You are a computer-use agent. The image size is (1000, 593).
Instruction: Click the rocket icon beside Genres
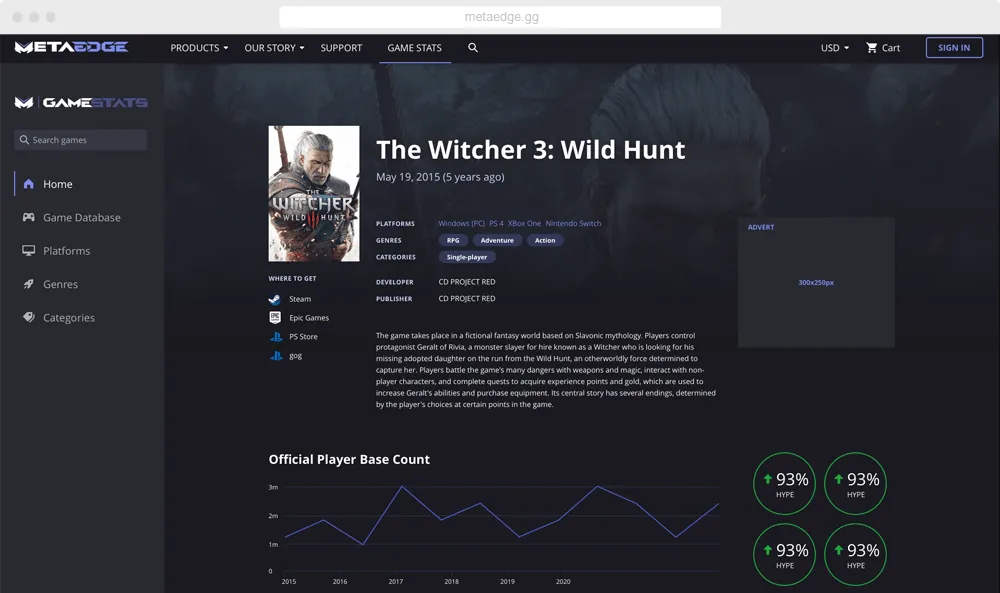[x=29, y=284]
